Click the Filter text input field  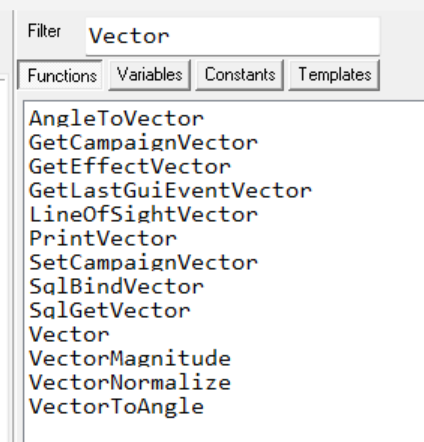coord(233,36)
